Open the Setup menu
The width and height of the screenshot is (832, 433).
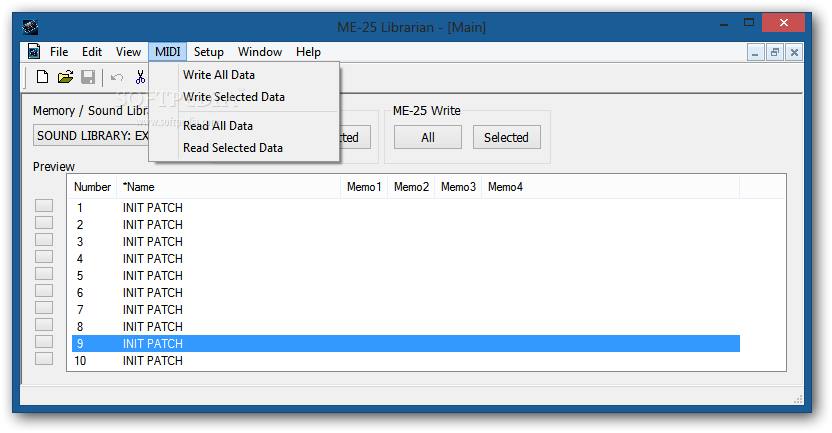[209, 52]
